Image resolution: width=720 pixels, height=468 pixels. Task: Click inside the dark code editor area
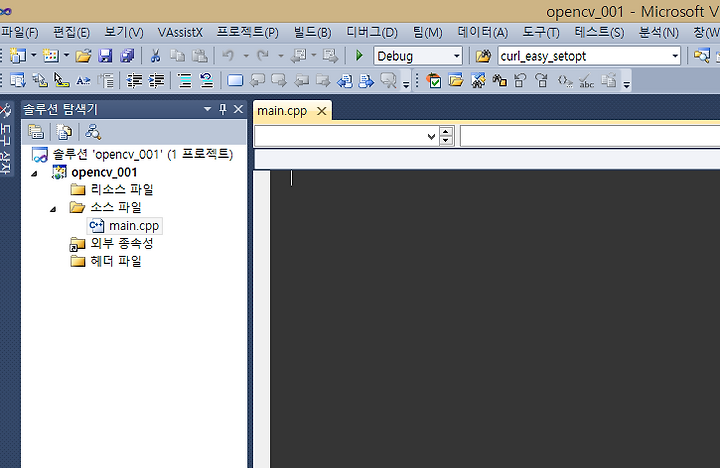point(495,319)
